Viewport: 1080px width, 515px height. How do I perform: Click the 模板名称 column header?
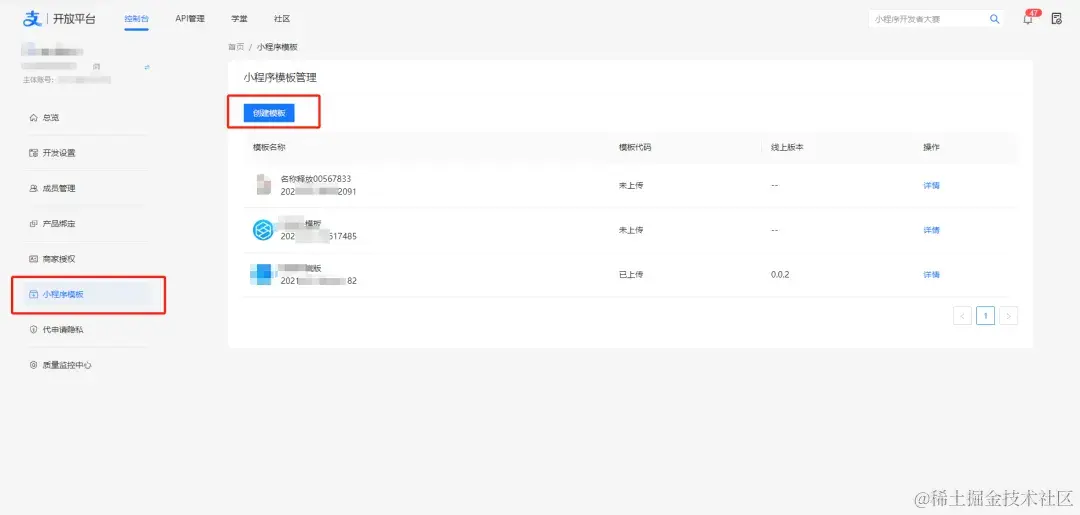269,147
